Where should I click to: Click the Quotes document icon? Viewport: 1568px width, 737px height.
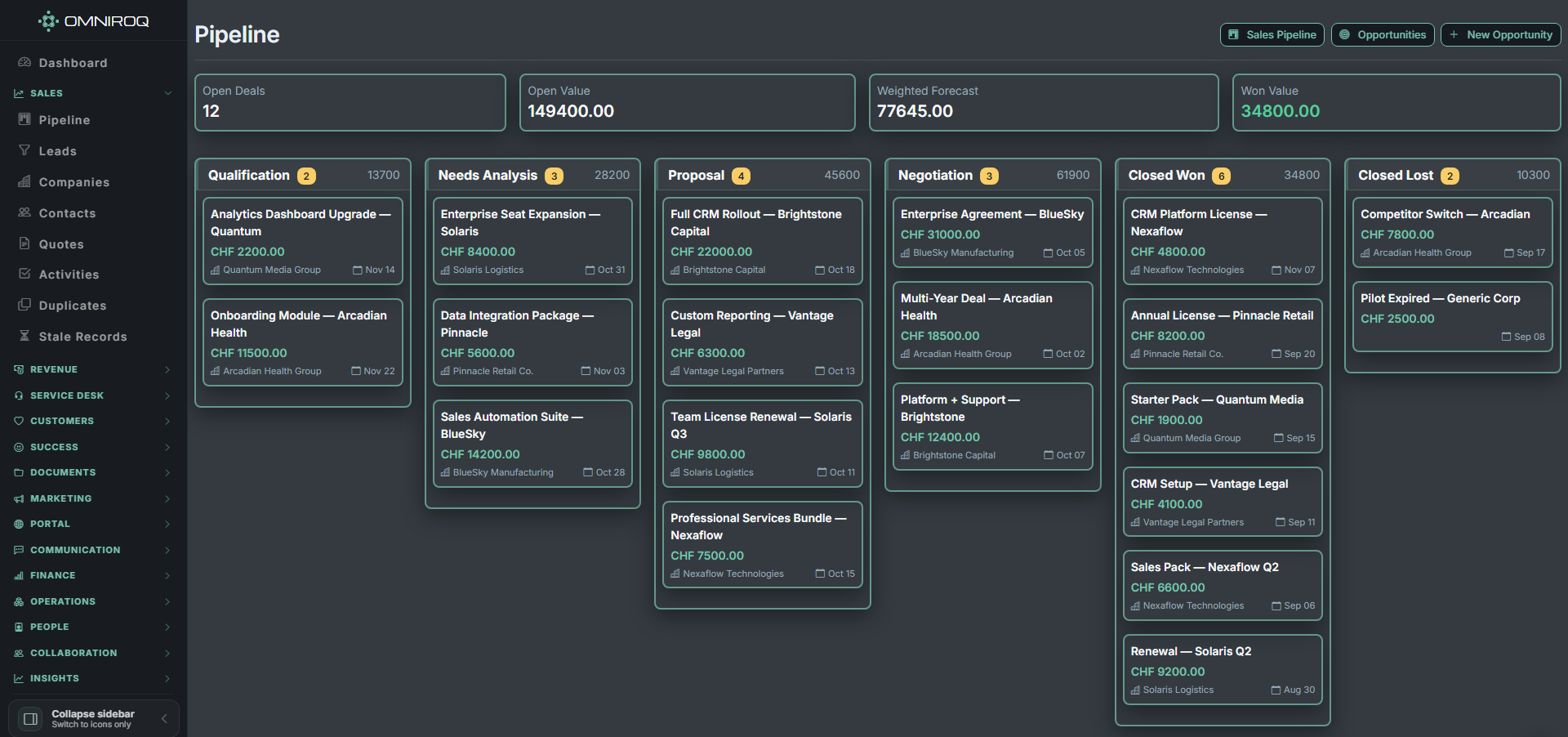(24, 243)
